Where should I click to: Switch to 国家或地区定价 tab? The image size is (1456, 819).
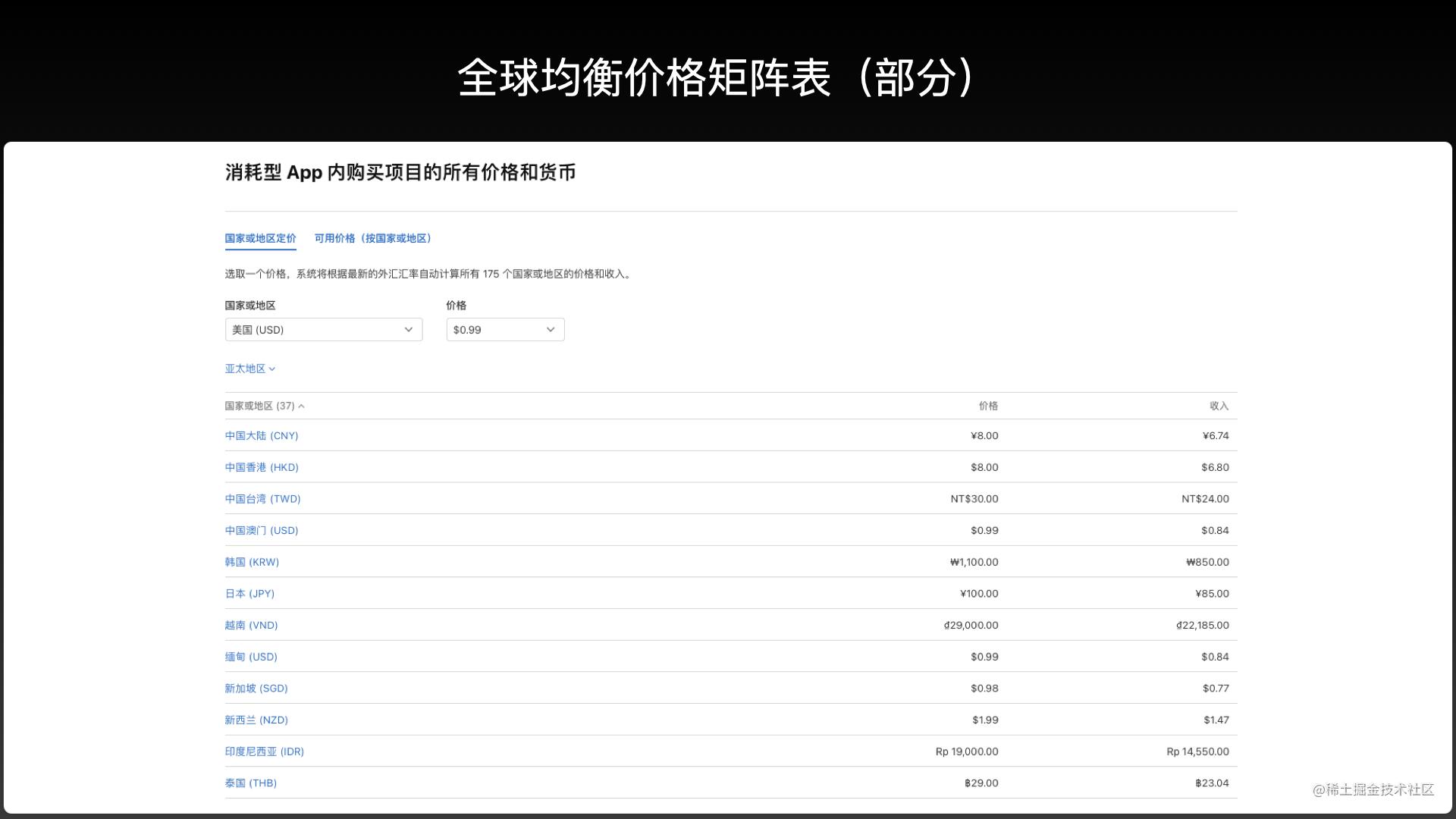(x=260, y=238)
